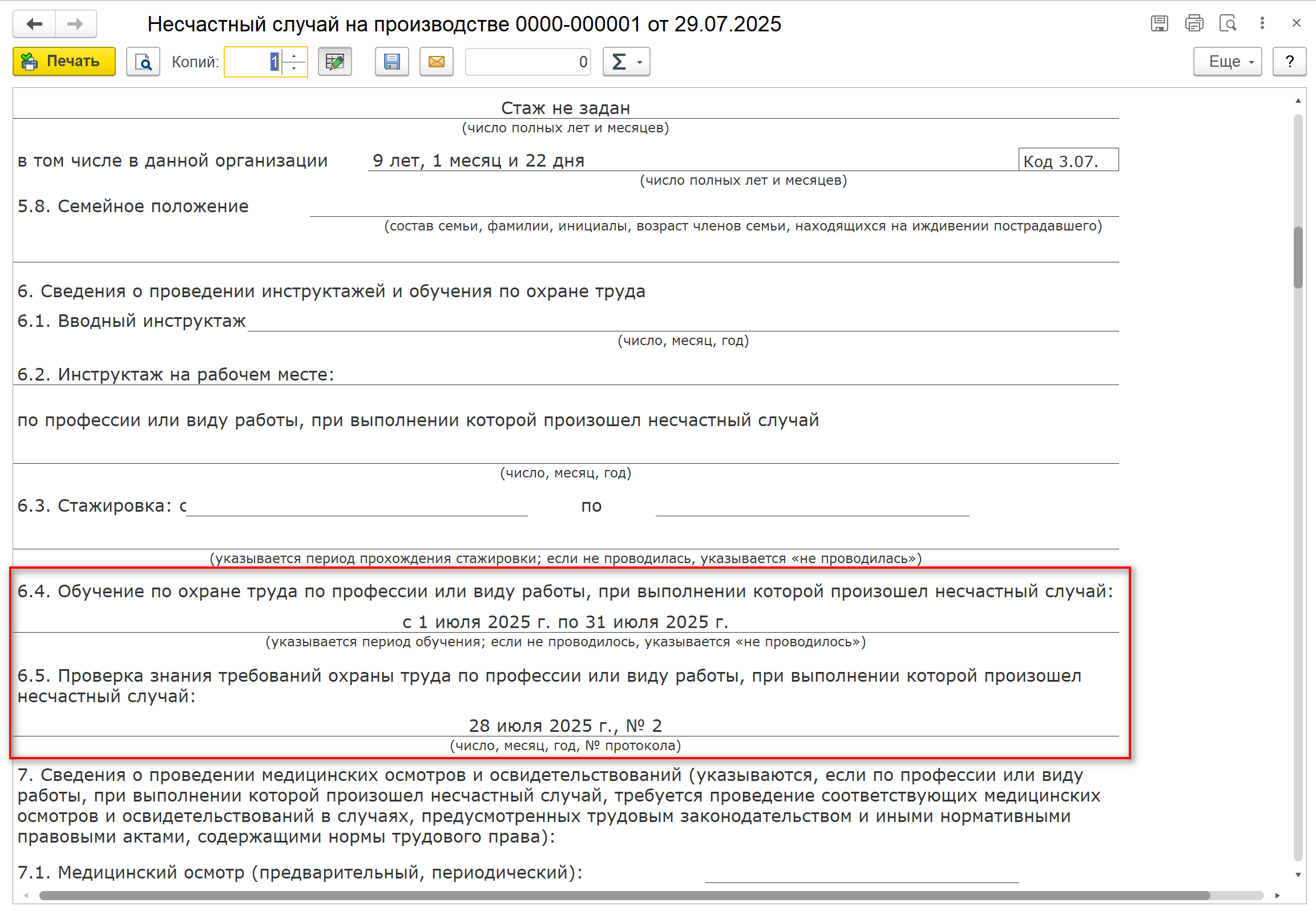Expand the Еще menu

click(1227, 61)
